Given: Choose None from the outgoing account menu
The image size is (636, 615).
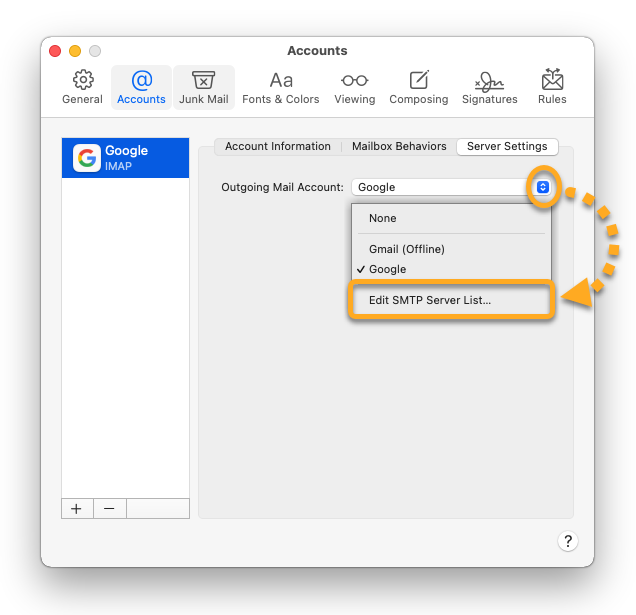Looking at the screenshot, I should [x=383, y=218].
